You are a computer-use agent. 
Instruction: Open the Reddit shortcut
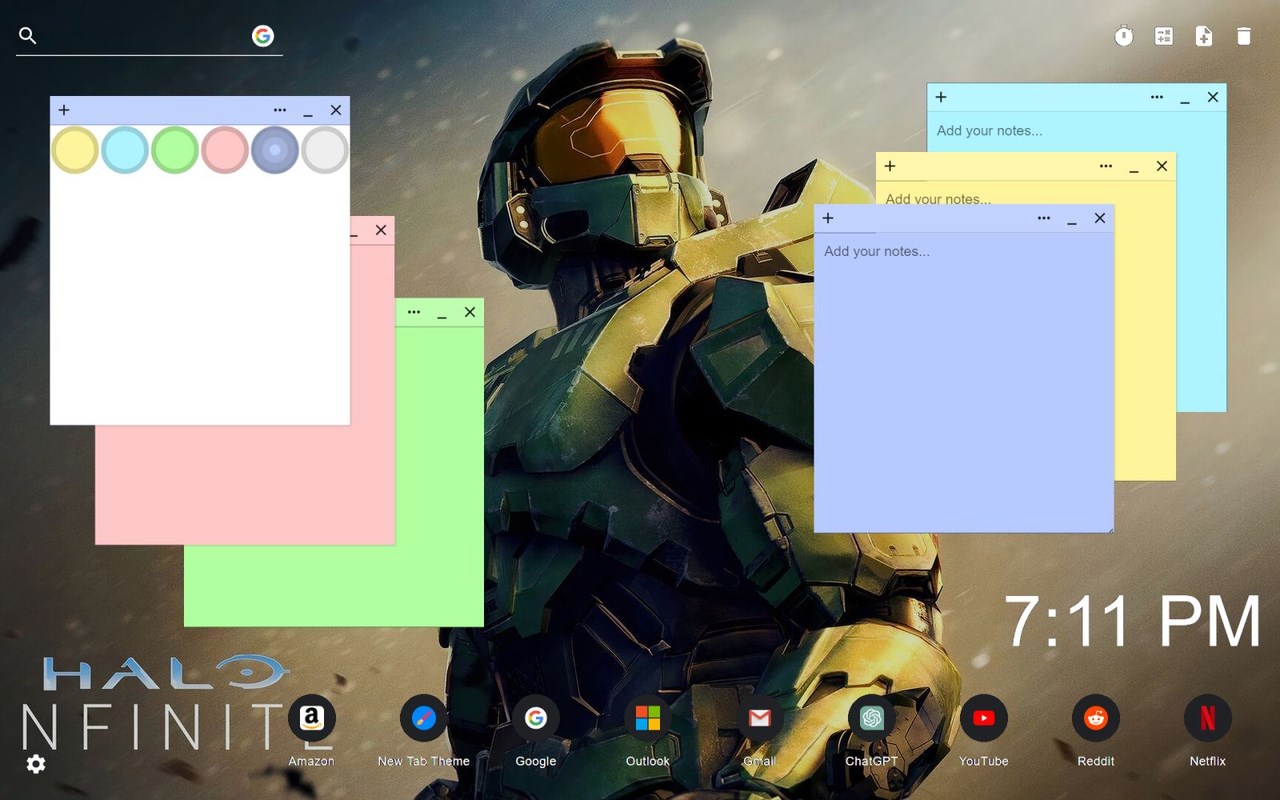click(1096, 718)
